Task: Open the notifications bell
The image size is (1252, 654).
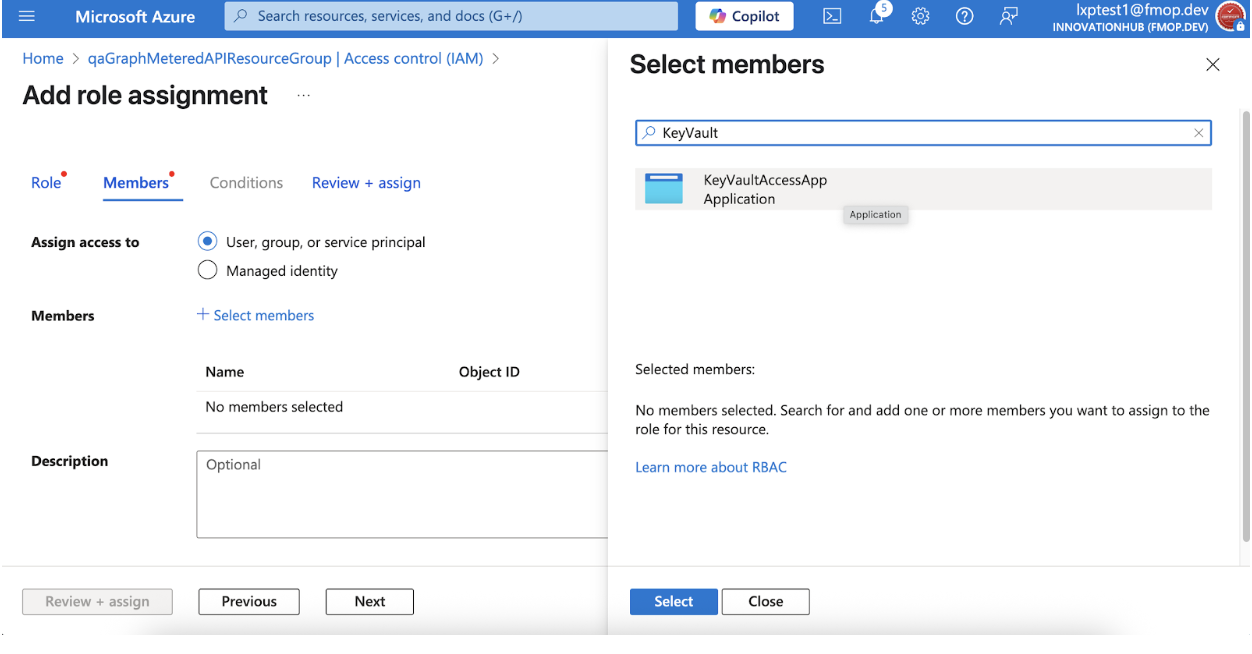Action: 877,16
